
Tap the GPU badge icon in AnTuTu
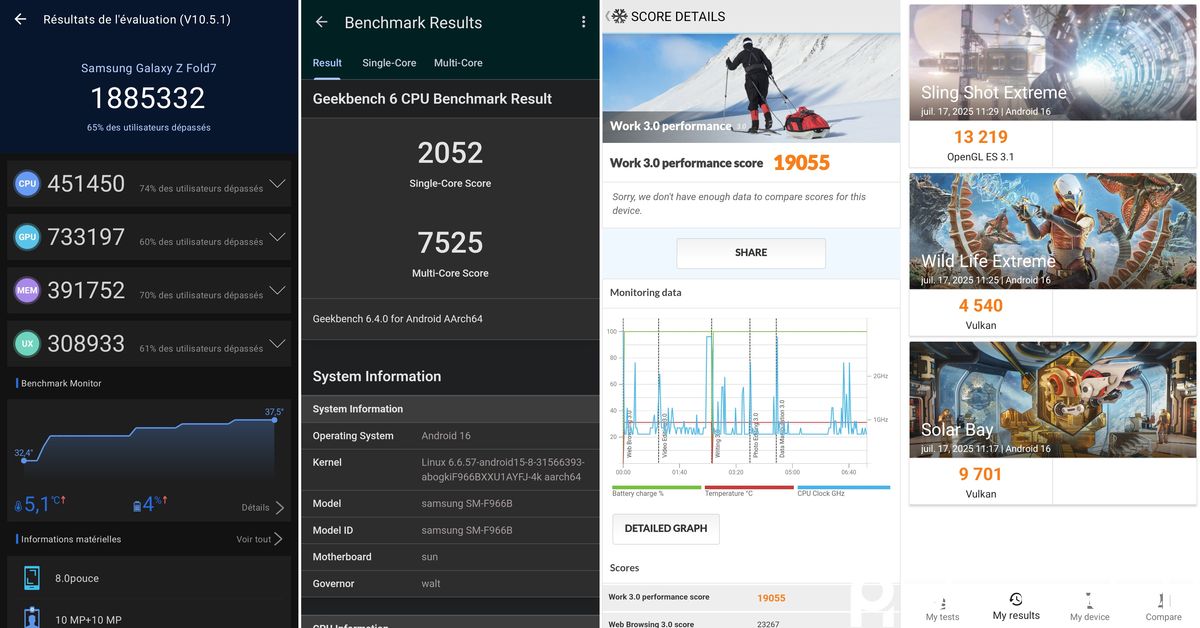tap(27, 237)
